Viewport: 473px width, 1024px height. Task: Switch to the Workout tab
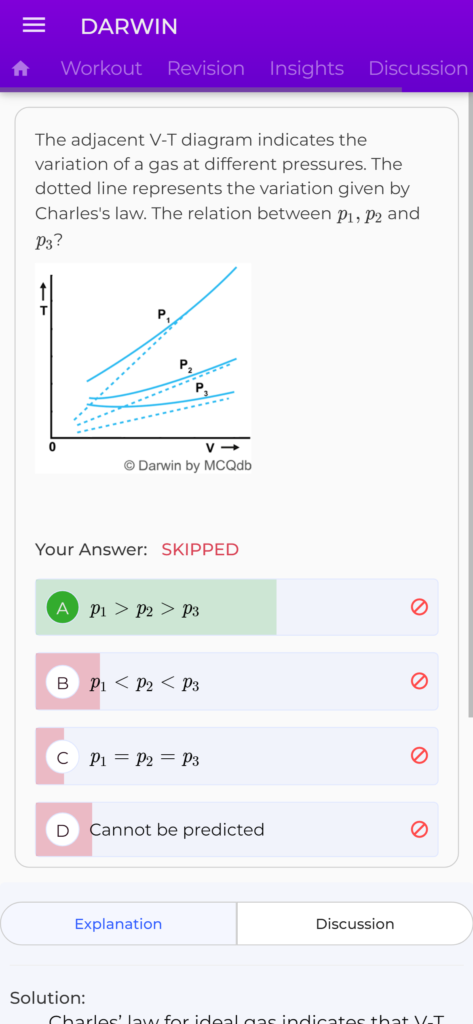[101, 69]
